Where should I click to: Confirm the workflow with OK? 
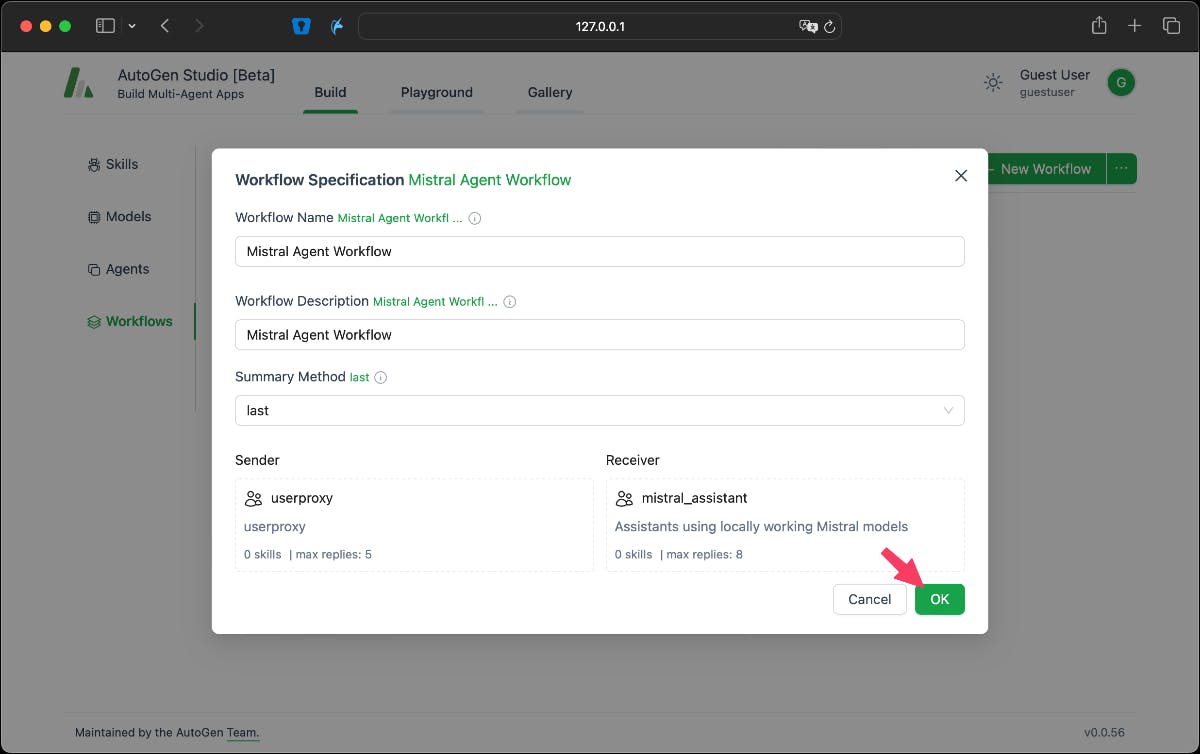(x=940, y=599)
